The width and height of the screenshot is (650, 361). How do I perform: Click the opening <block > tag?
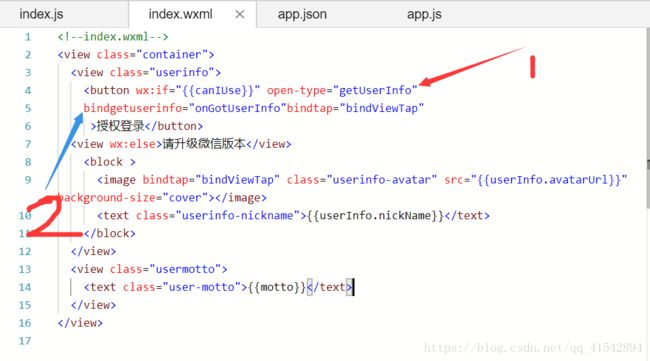(x=109, y=162)
